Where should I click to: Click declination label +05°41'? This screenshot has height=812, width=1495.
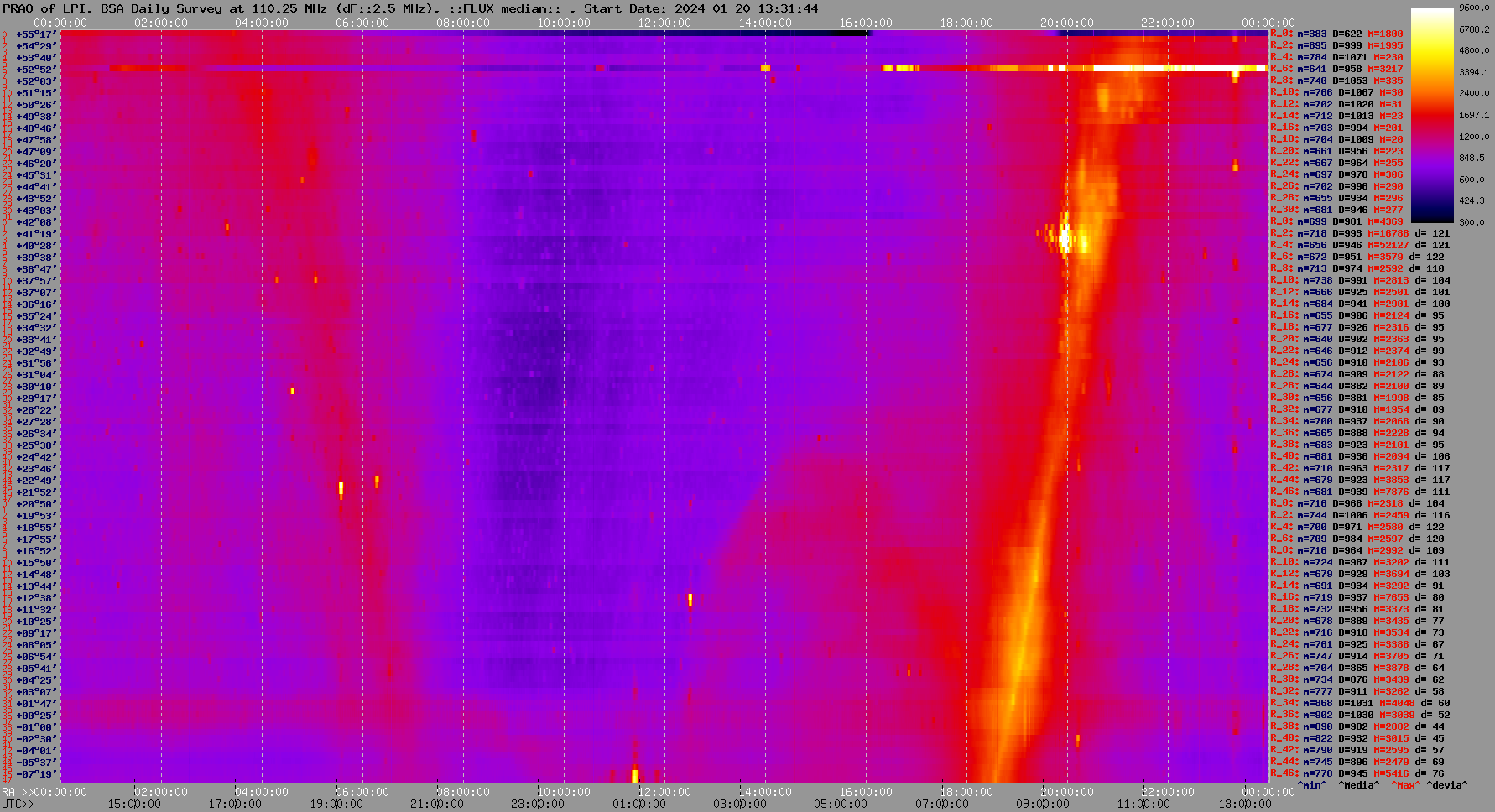click(36, 668)
